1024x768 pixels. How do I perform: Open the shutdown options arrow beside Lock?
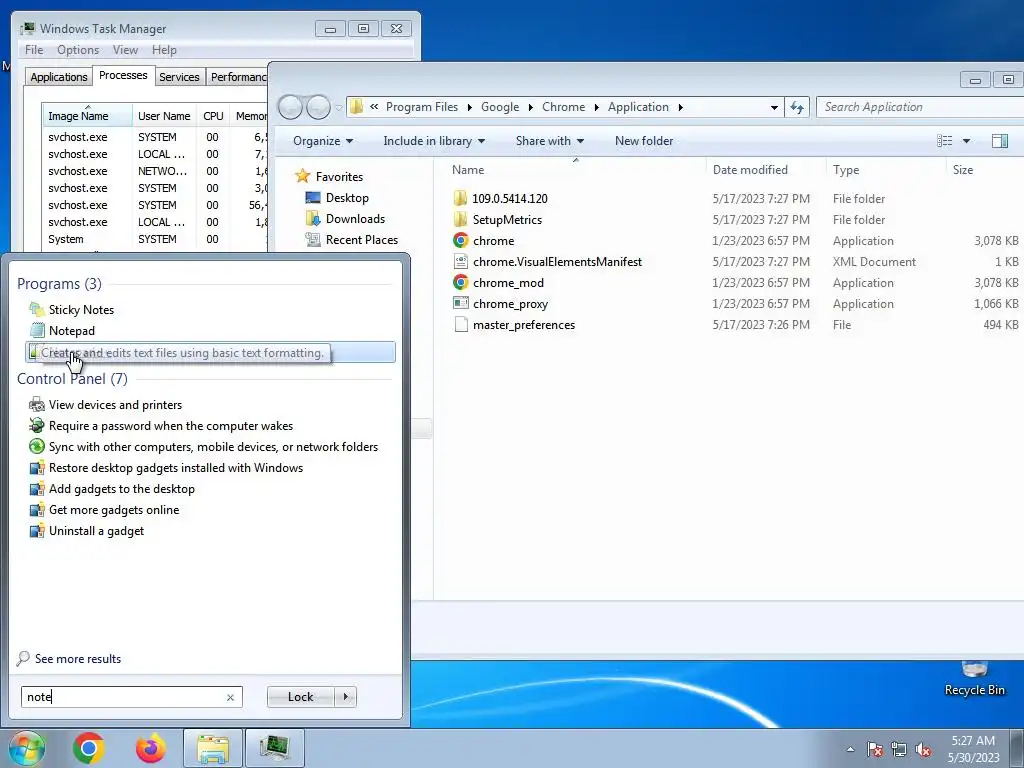coord(345,697)
